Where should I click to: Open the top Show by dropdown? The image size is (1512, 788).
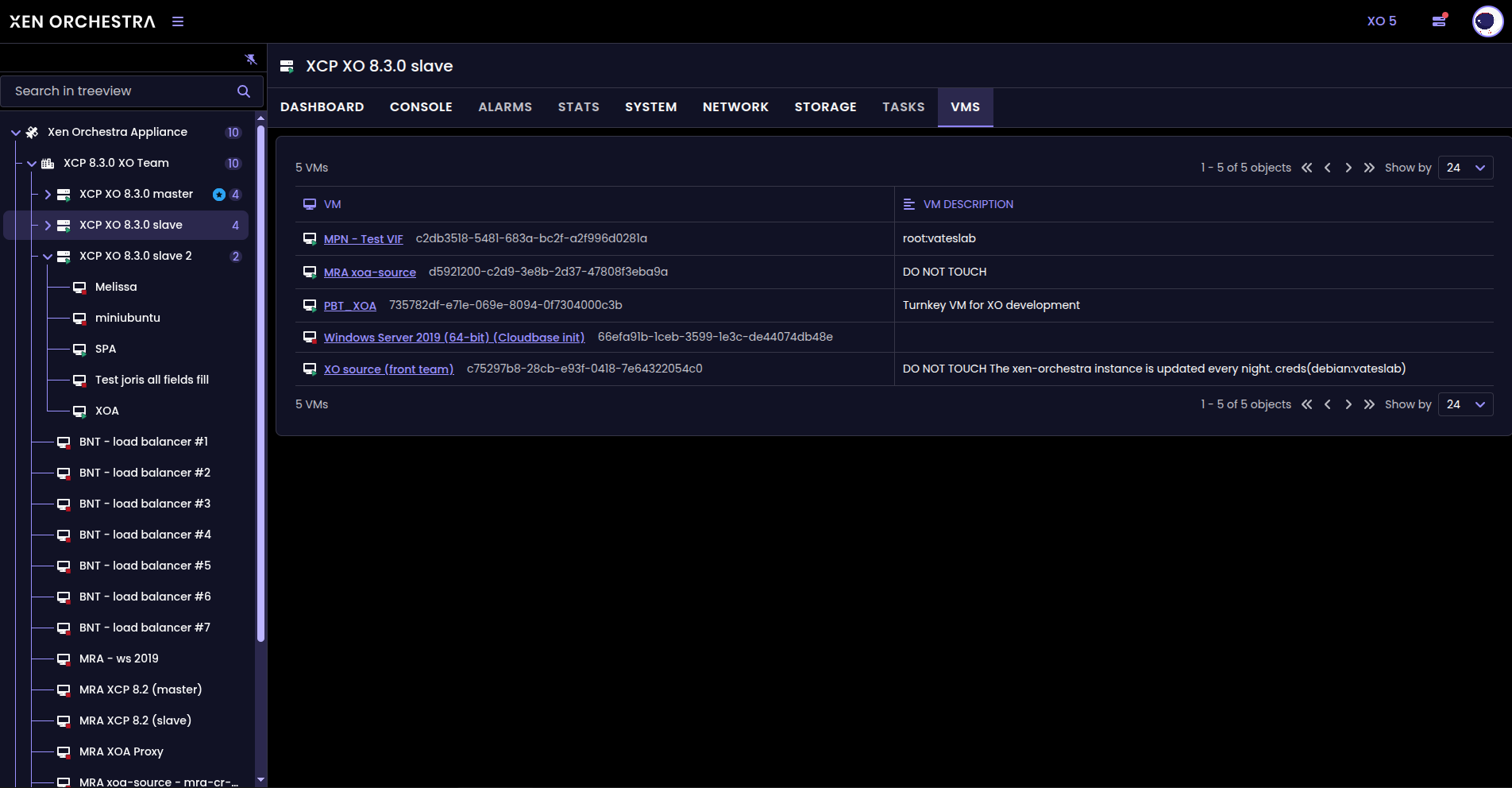tap(1465, 168)
